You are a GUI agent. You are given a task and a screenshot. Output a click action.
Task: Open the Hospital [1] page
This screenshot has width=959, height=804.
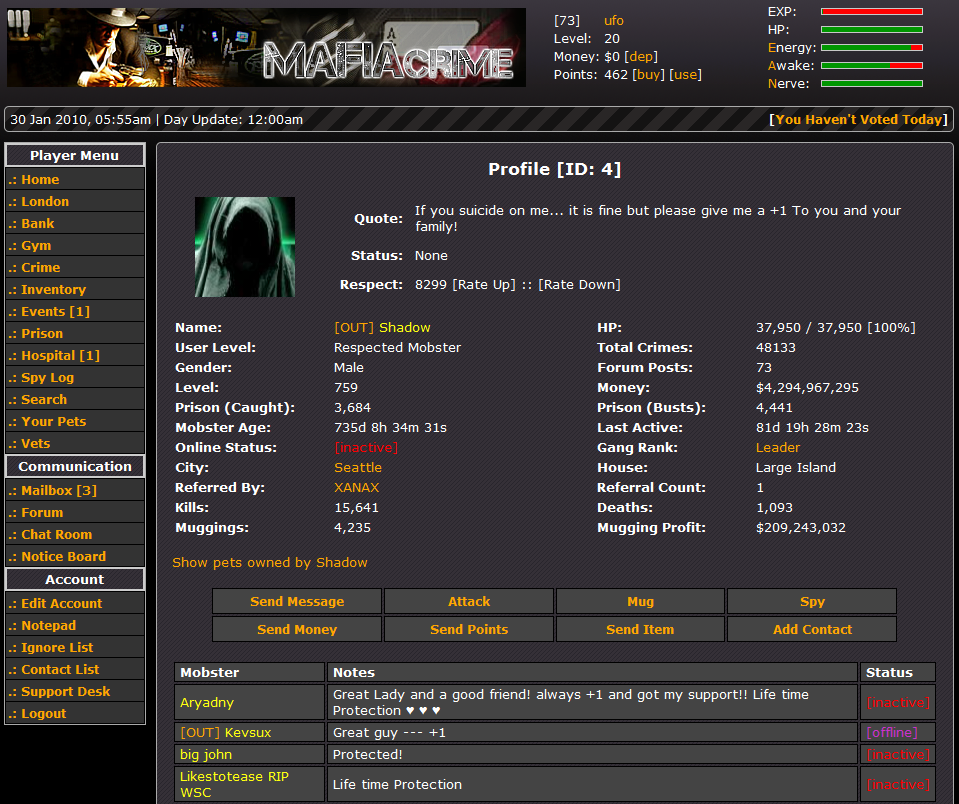click(x=60, y=356)
